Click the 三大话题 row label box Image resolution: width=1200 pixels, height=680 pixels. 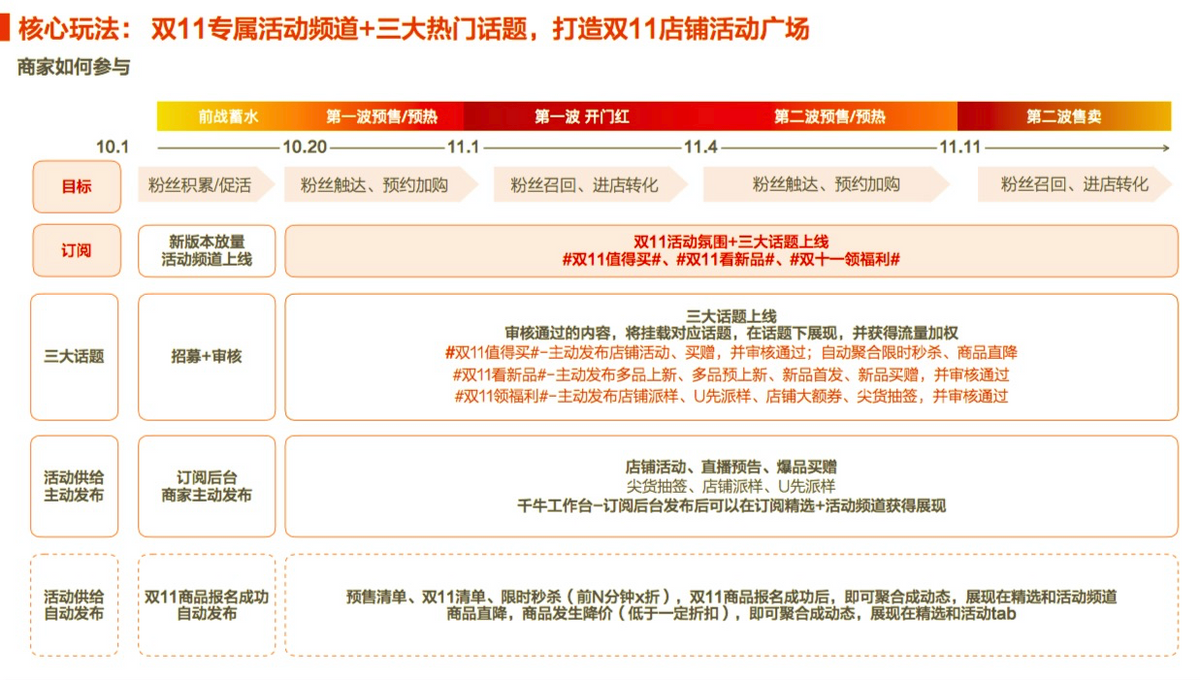75,356
